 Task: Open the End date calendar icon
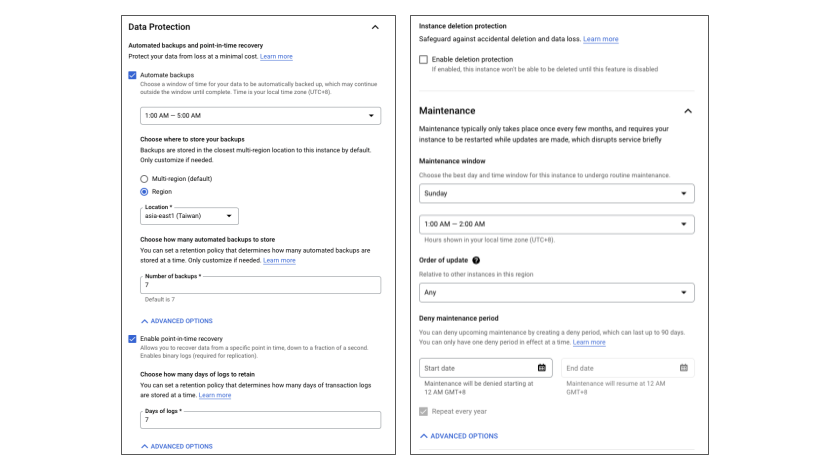(683, 368)
